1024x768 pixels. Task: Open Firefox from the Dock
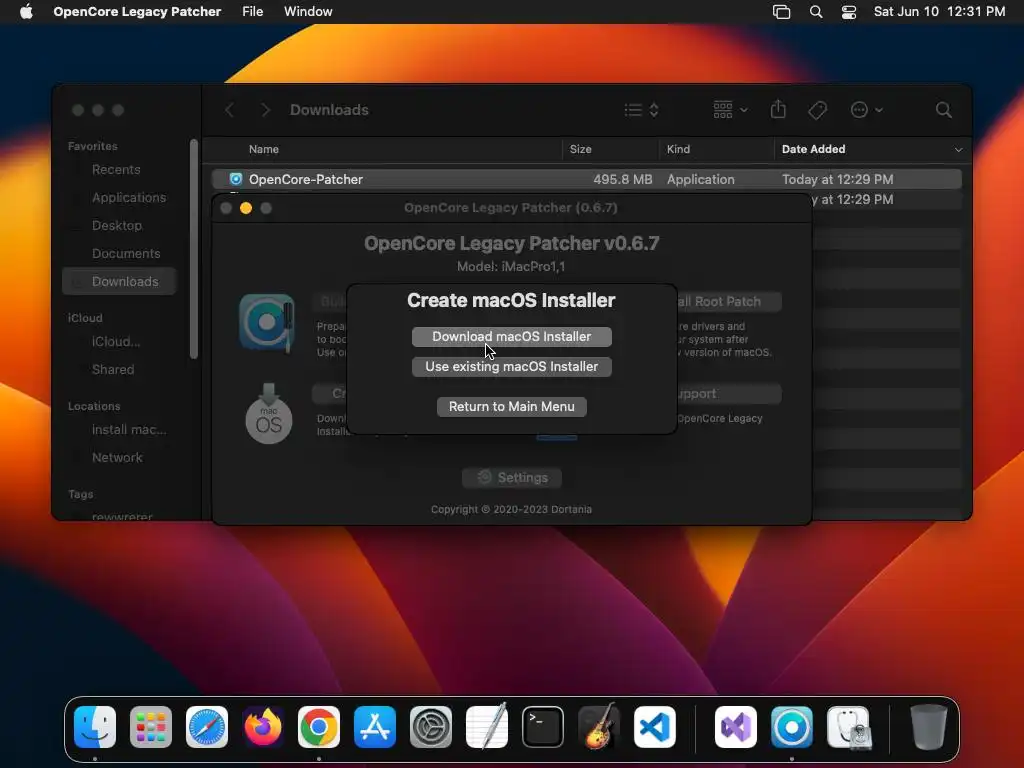(263, 727)
